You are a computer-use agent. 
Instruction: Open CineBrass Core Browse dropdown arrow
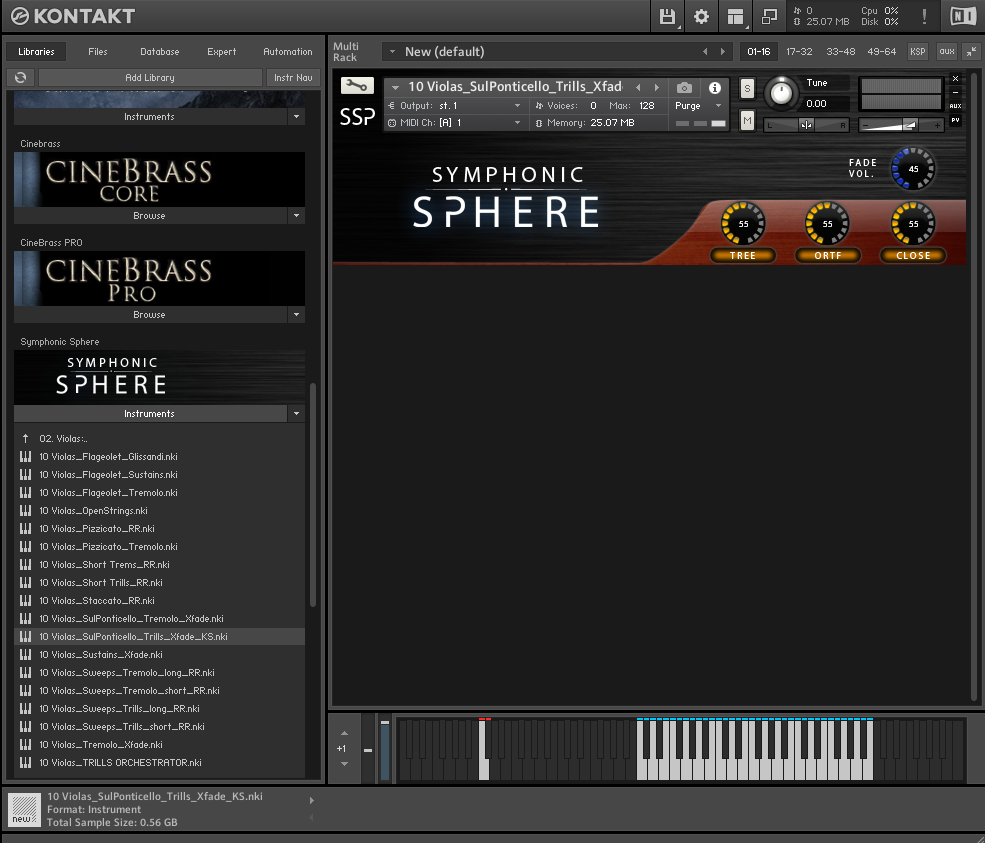click(x=297, y=215)
